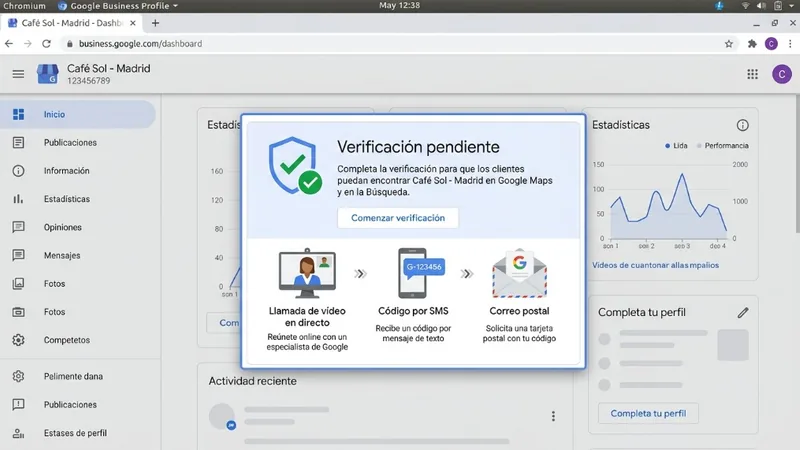Open the Google Business Profile app menu dropdown
Image resolution: width=800 pixels, height=450 pixels.
tap(118, 6)
